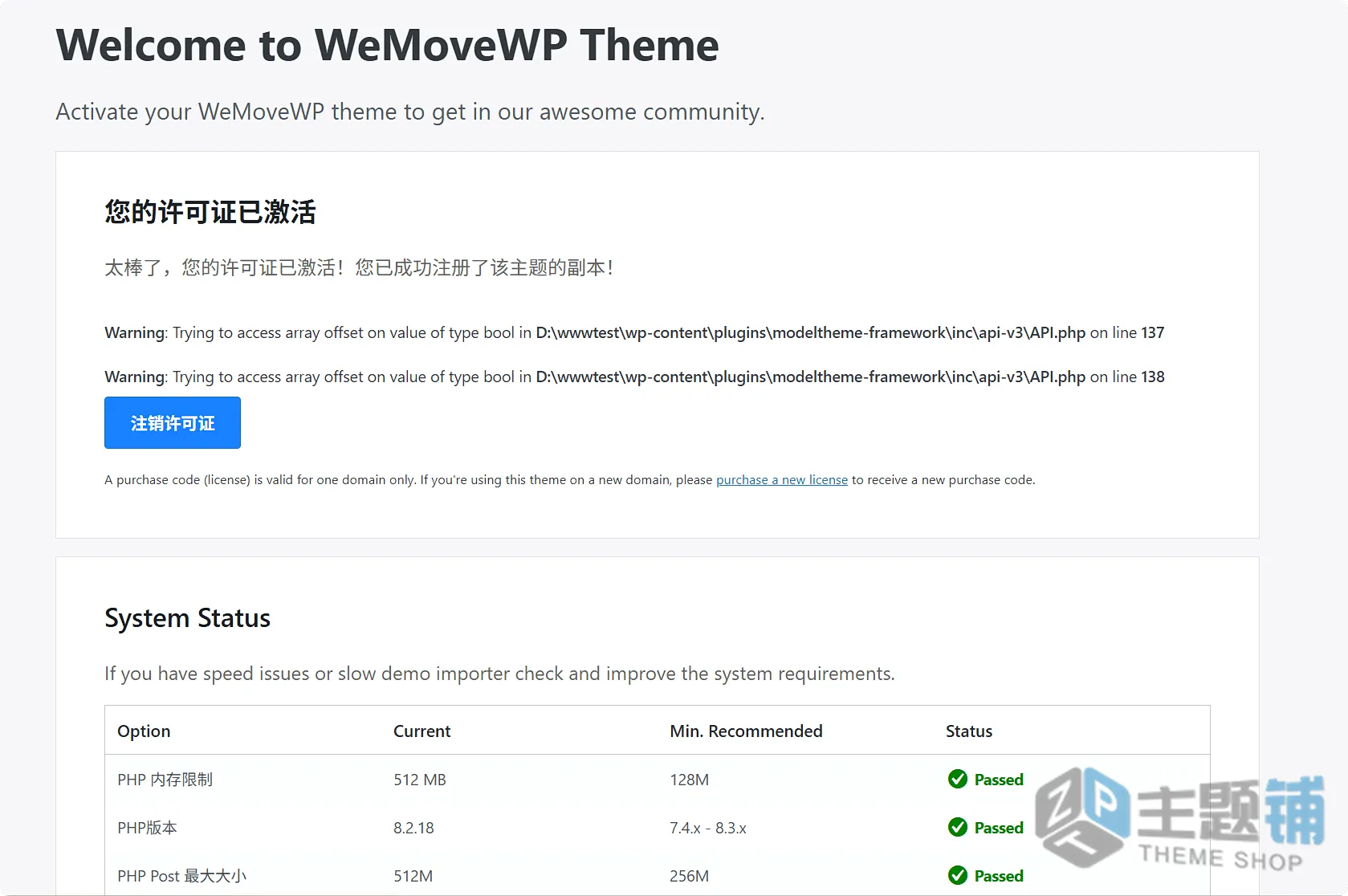Click the 7.4.x - 8.3.x recommended value
Screen dimensions: 1348x896
tap(708, 828)
